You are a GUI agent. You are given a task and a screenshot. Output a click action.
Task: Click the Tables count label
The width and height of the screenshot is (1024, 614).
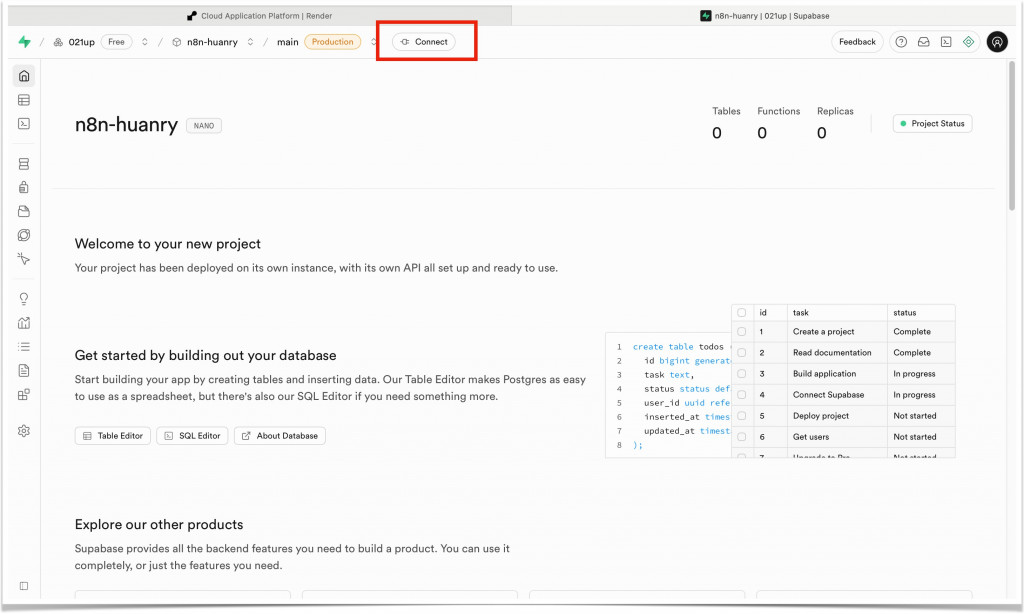click(x=726, y=111)
